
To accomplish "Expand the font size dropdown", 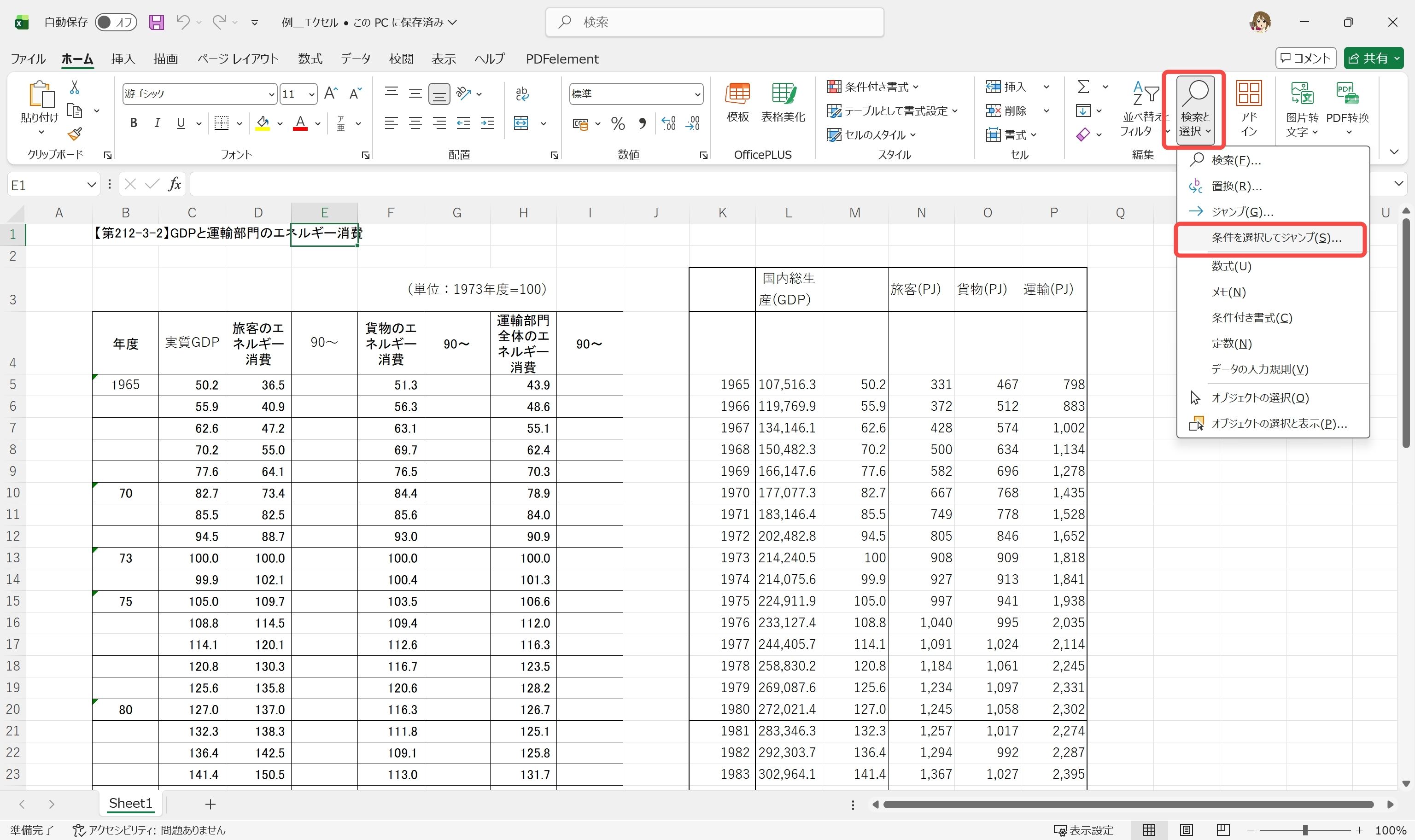I will (311, 93).
